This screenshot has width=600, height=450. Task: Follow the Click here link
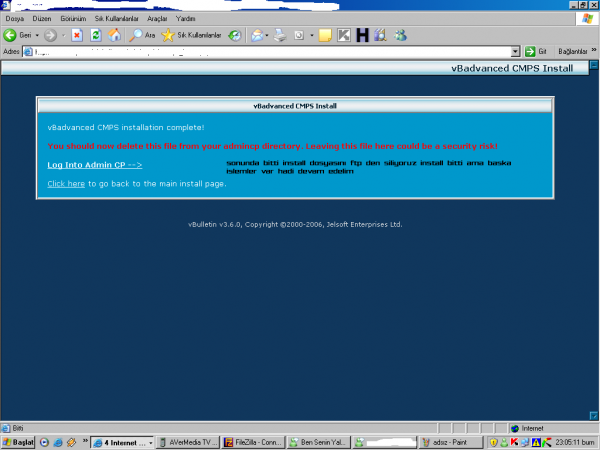66,184
